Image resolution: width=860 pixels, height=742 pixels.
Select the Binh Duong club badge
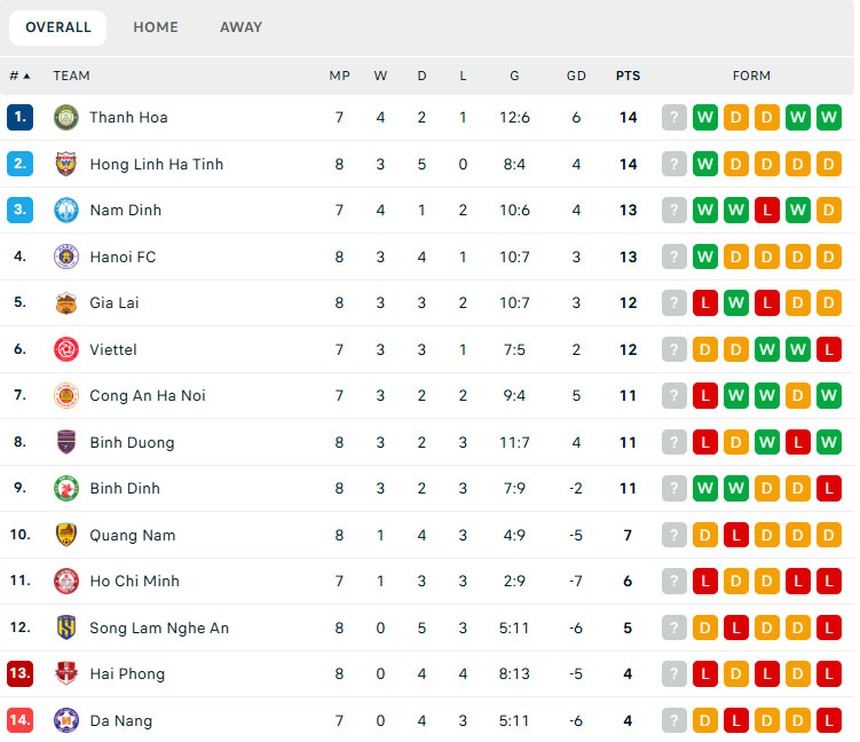point(65,442)
